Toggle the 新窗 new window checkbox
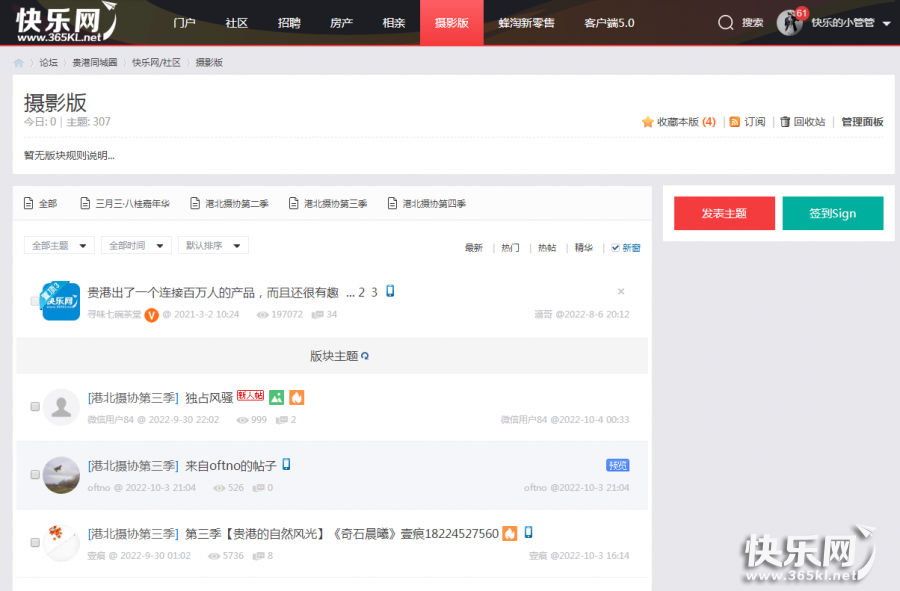The width and height of the screenshot is (900, 591). click(x=615, y=248)
